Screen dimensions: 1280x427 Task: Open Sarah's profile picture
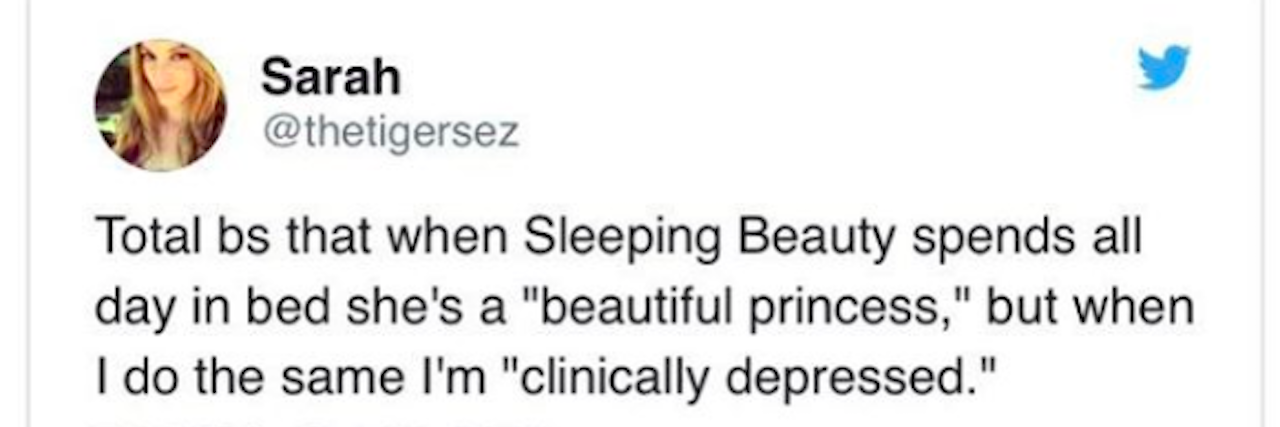pyautogui.click(x=160, y=105)
